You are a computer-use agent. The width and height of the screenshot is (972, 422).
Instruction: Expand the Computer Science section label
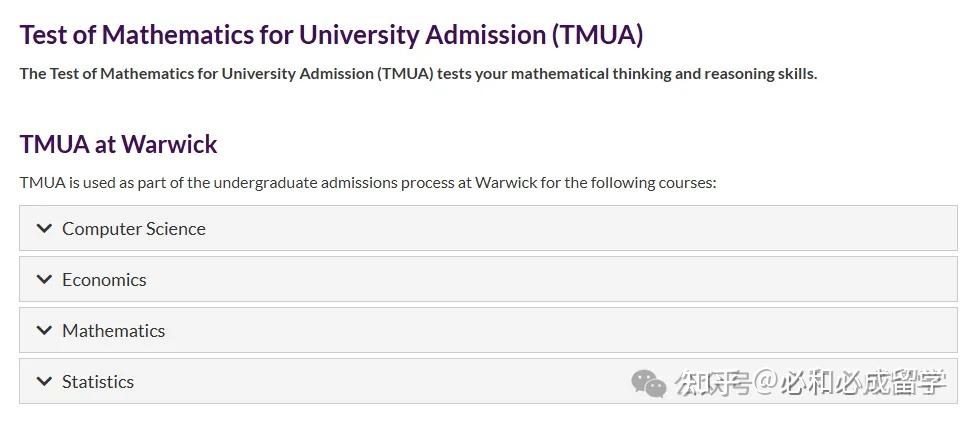pyautogui.click(x=134, y=229)
